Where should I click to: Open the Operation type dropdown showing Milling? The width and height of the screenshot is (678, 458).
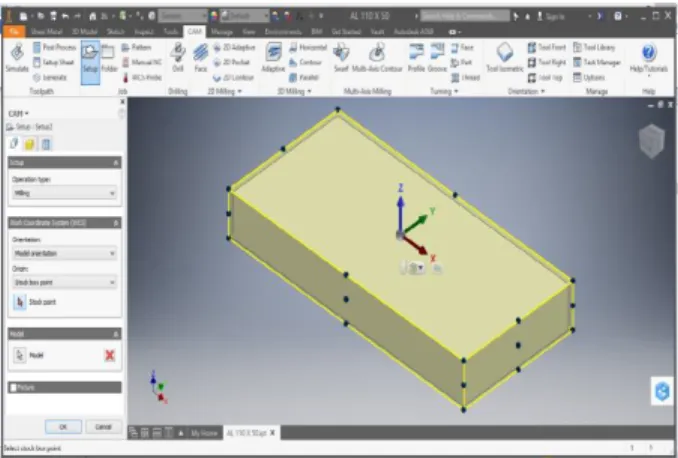[x=64, y=193]
